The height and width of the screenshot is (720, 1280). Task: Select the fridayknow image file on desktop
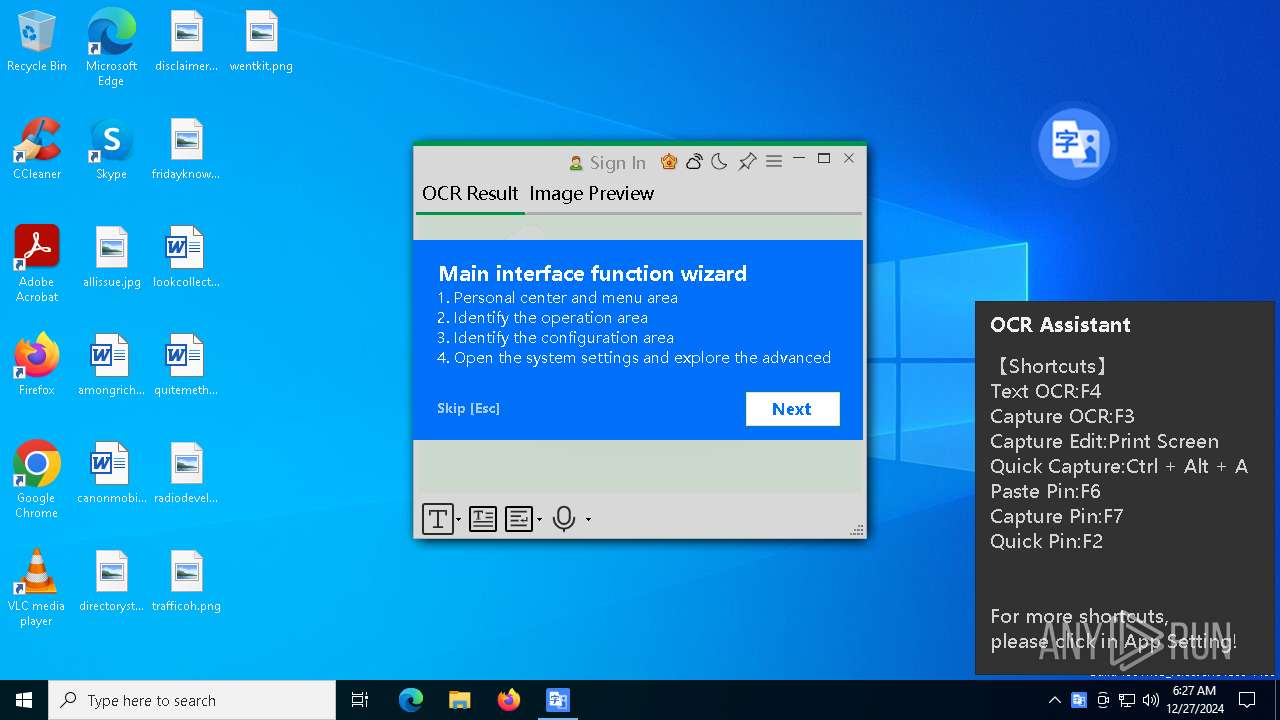tap(187, 150)
